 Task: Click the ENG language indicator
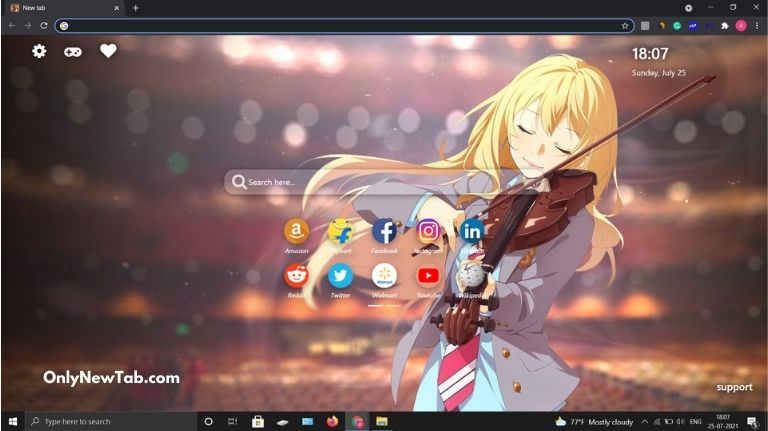tap(696, 422)
